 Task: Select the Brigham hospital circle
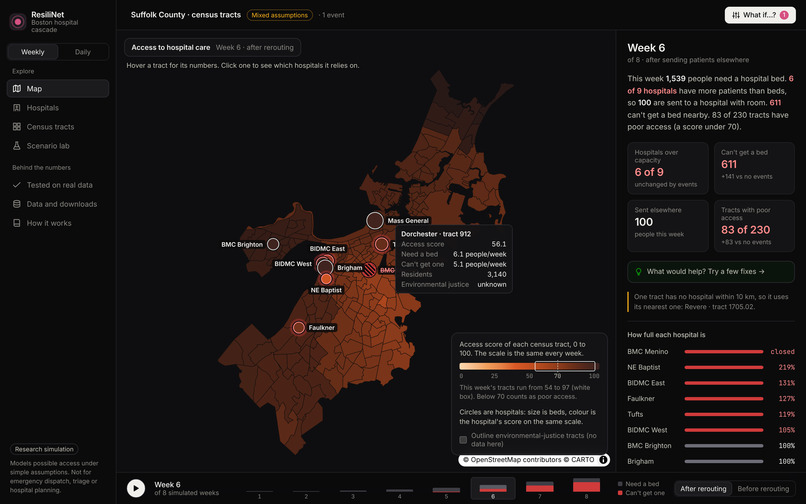pos(325,267)
